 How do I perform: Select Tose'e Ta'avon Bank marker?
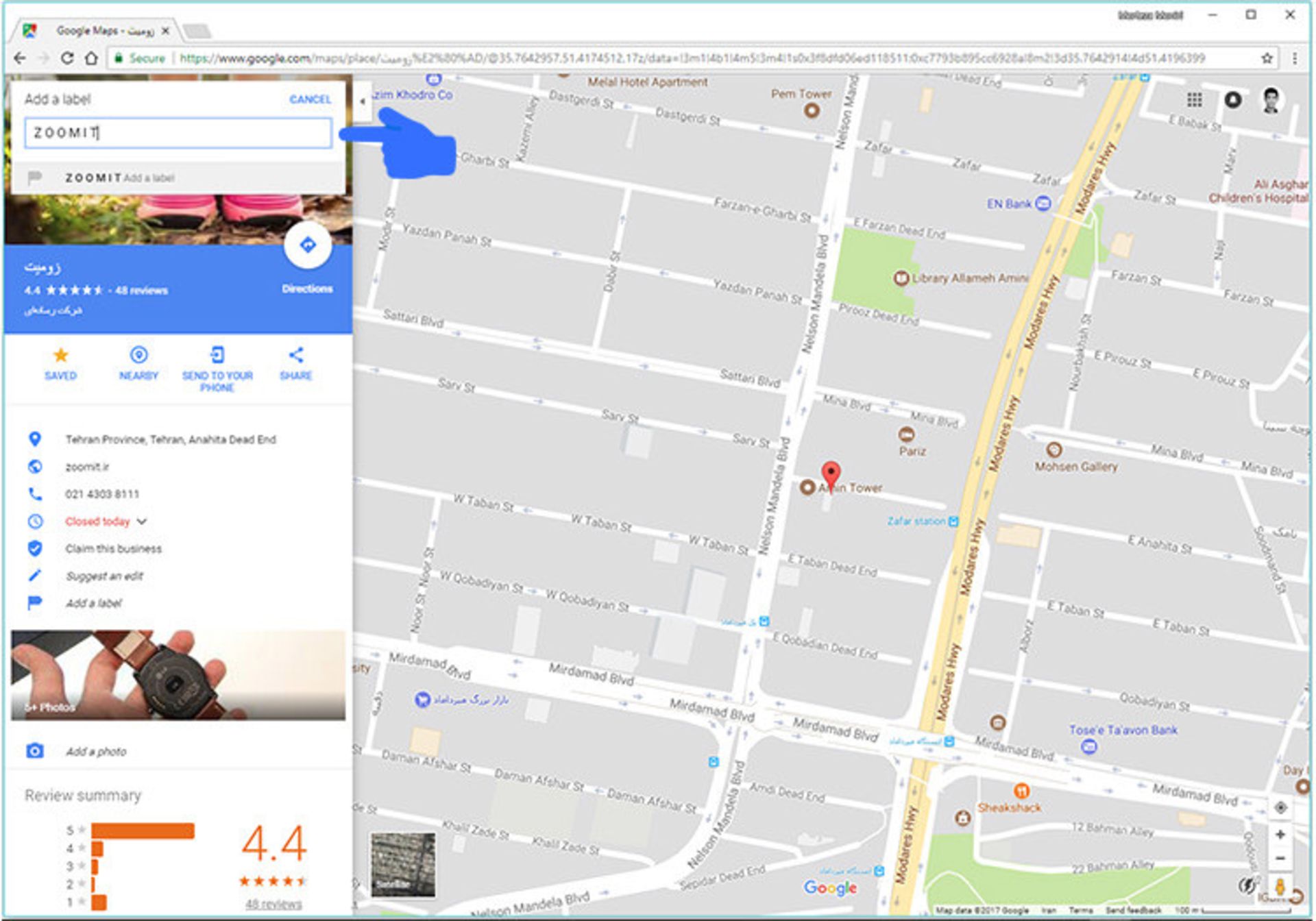pos(1089,747)
